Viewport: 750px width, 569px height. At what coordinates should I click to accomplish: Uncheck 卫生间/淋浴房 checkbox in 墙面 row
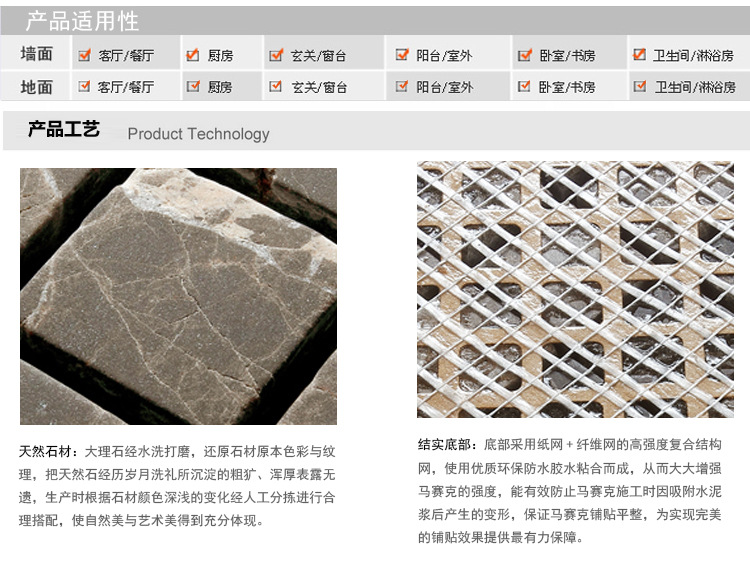click(x=640, y=55)
